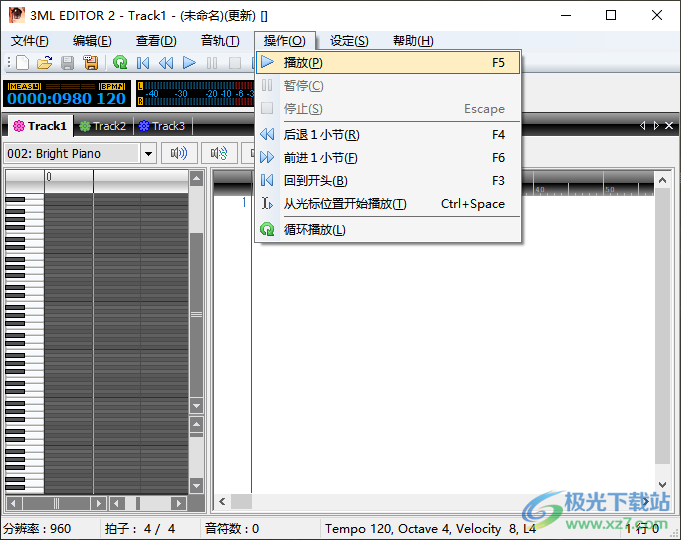Click the text editor scroll down arrow
681x540 pixels.
[662, 485]
